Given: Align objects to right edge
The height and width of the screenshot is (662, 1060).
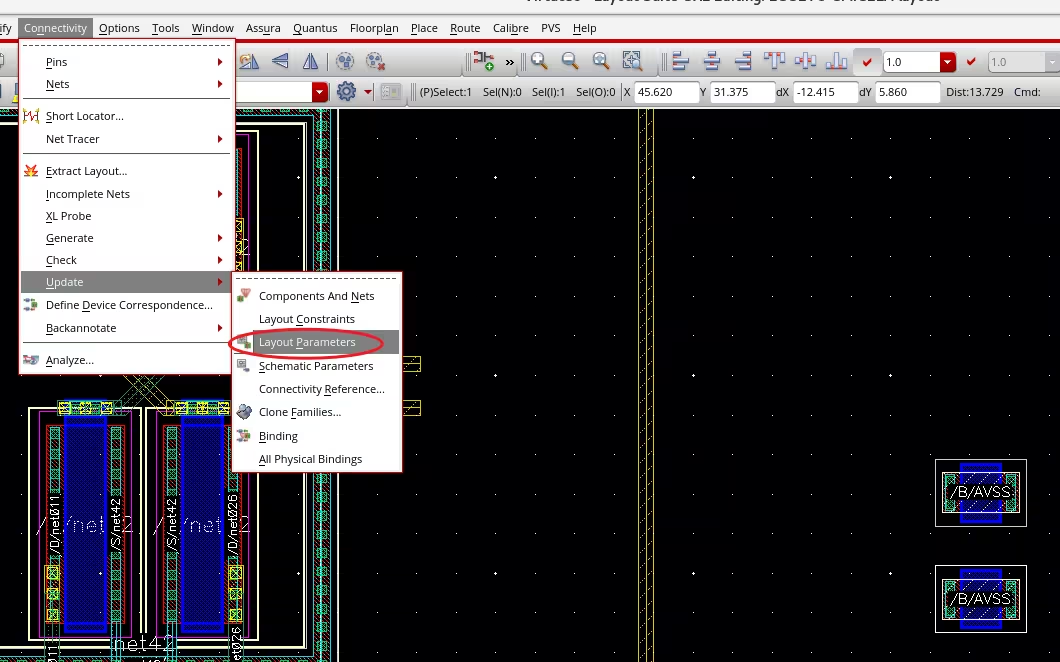Looking at the screenshot, I should coord(743,62).
